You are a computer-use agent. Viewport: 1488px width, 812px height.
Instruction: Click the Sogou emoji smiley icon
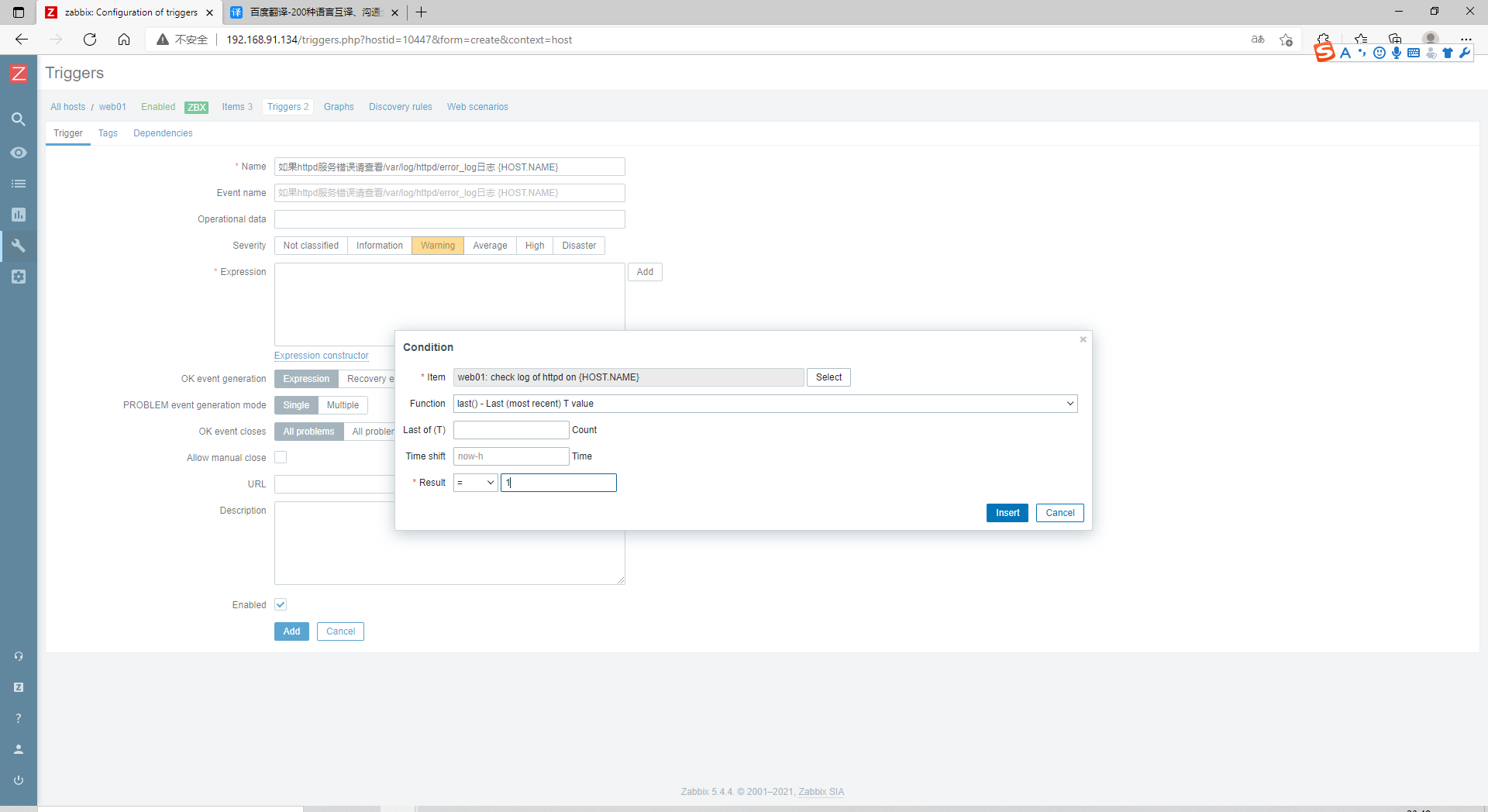[x=1379, y=53]
